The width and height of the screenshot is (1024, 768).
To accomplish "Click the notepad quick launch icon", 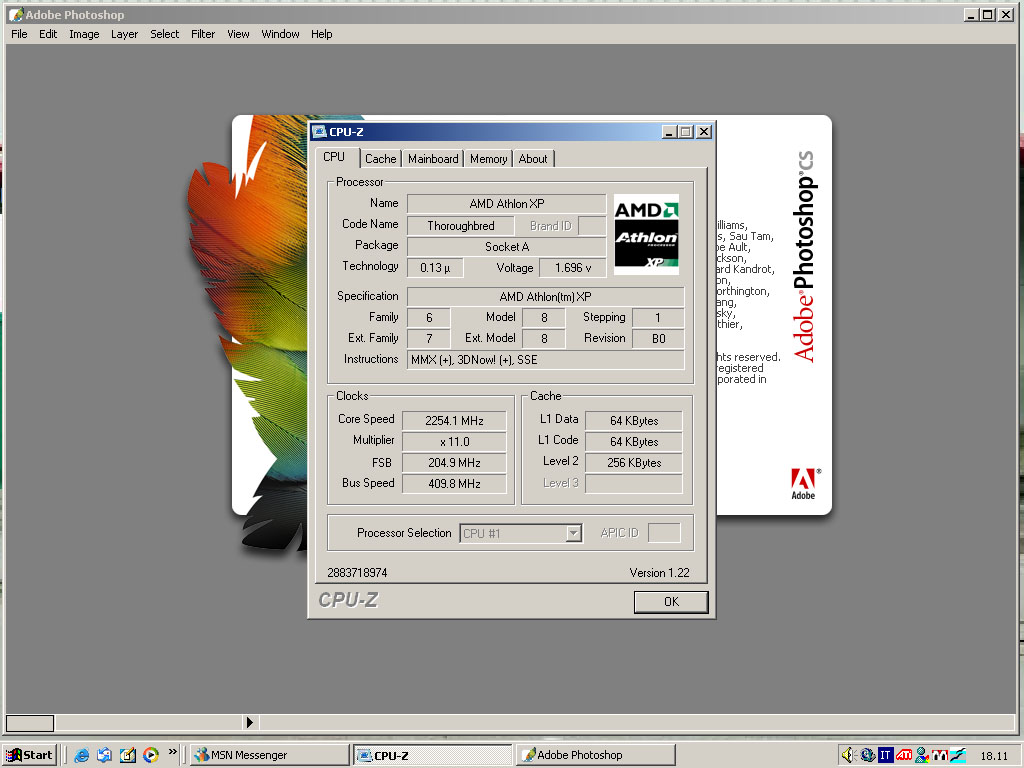I will (x=127, y=755).
